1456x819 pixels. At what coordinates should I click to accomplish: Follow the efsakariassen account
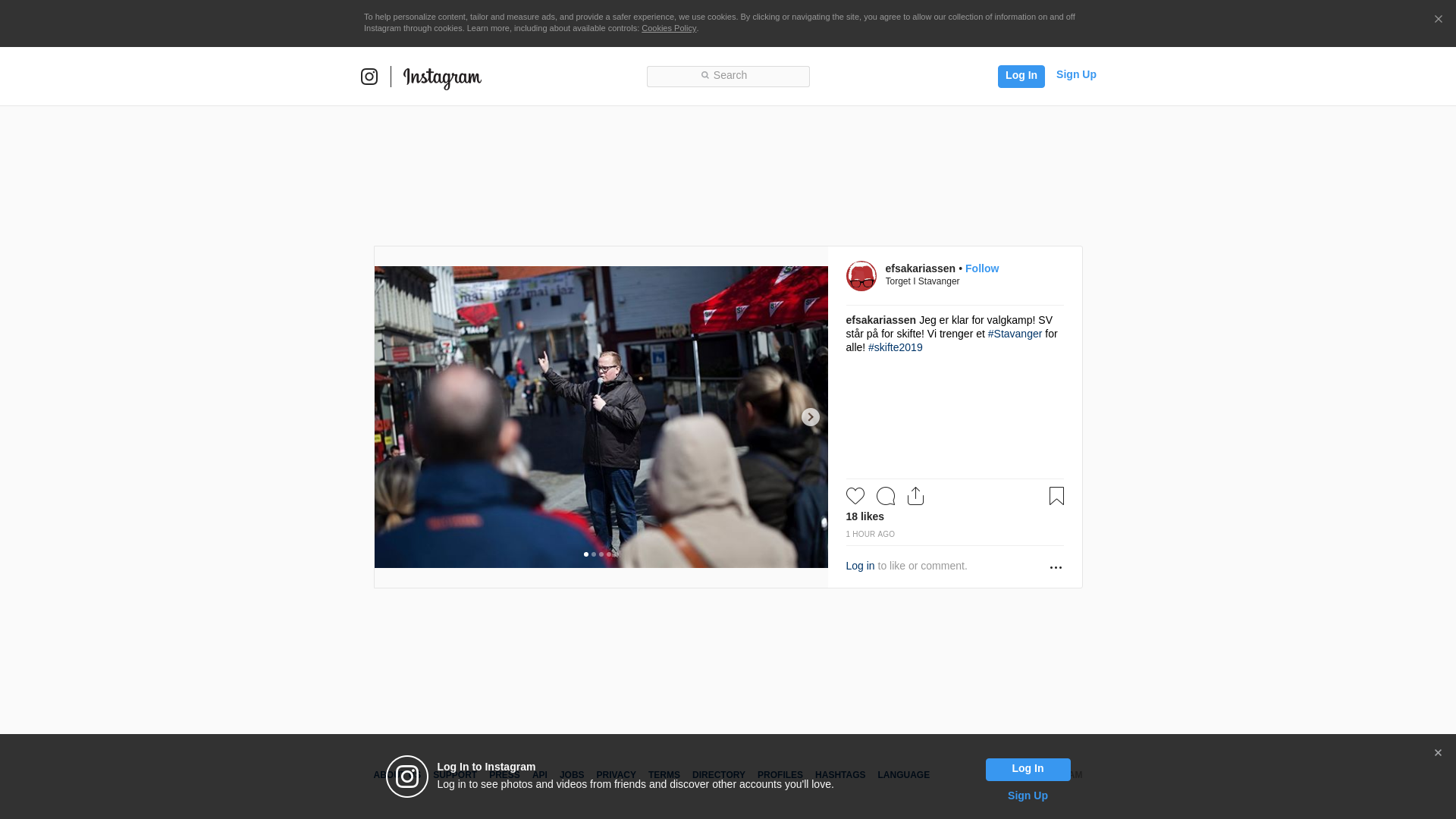[x=982, y=268]
